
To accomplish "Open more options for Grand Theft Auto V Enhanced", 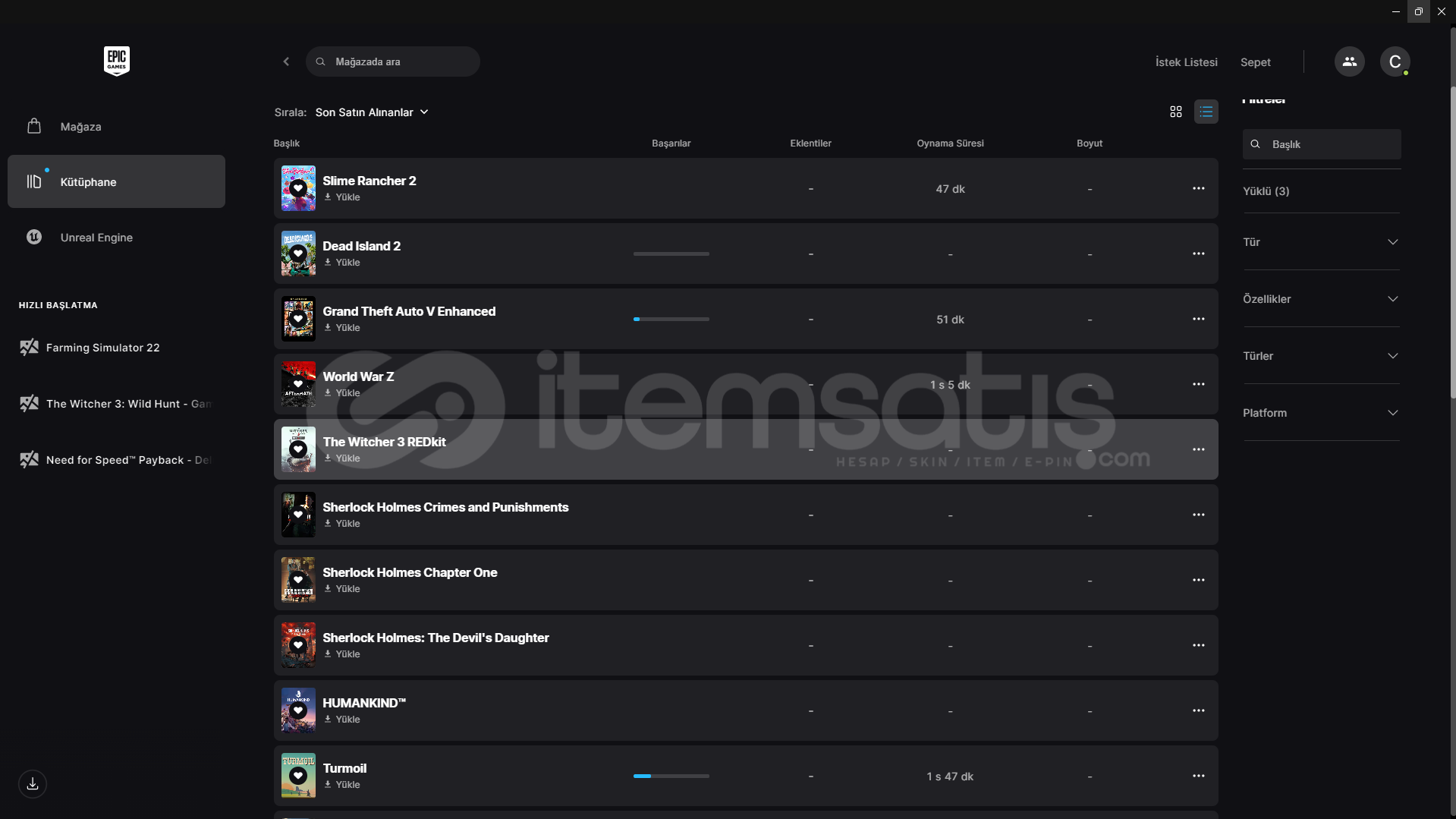I will point(1199,319).
